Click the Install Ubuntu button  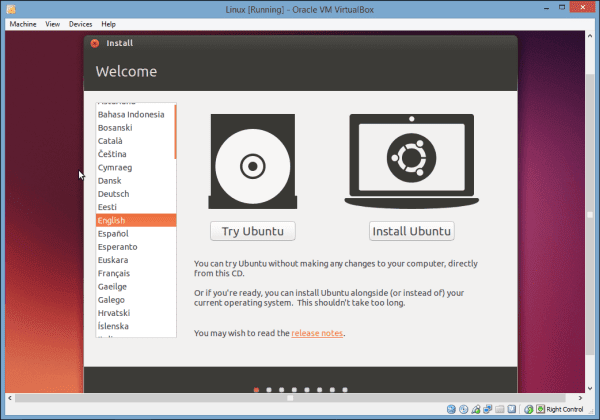412,231
